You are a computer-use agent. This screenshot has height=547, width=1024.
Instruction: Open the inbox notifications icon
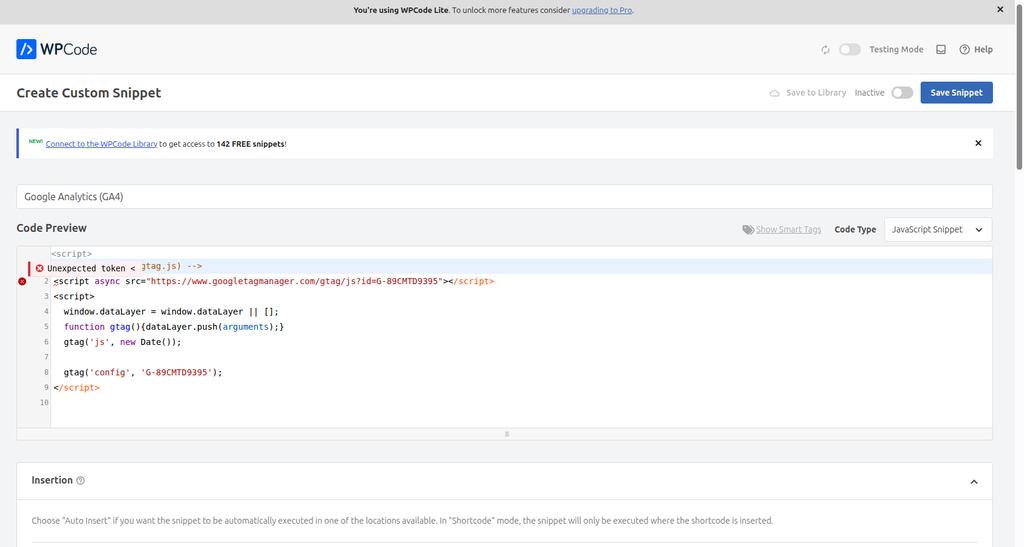tap(941, 50)
